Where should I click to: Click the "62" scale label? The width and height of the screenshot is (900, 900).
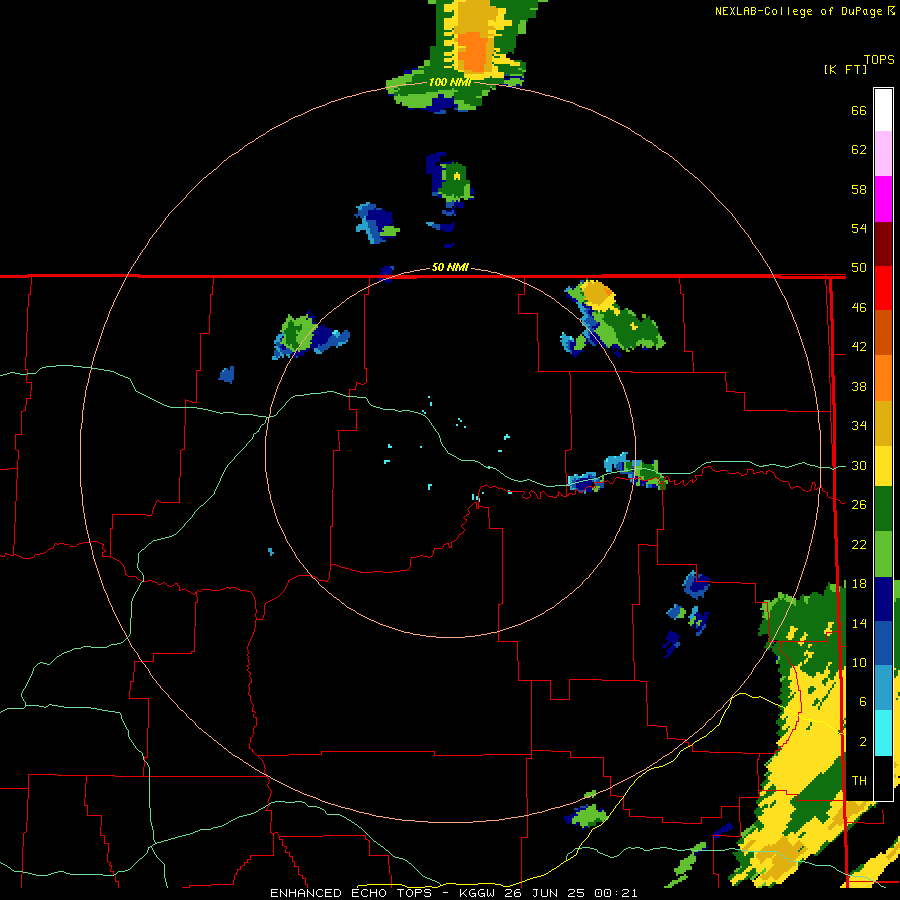[x=859, y=150]
